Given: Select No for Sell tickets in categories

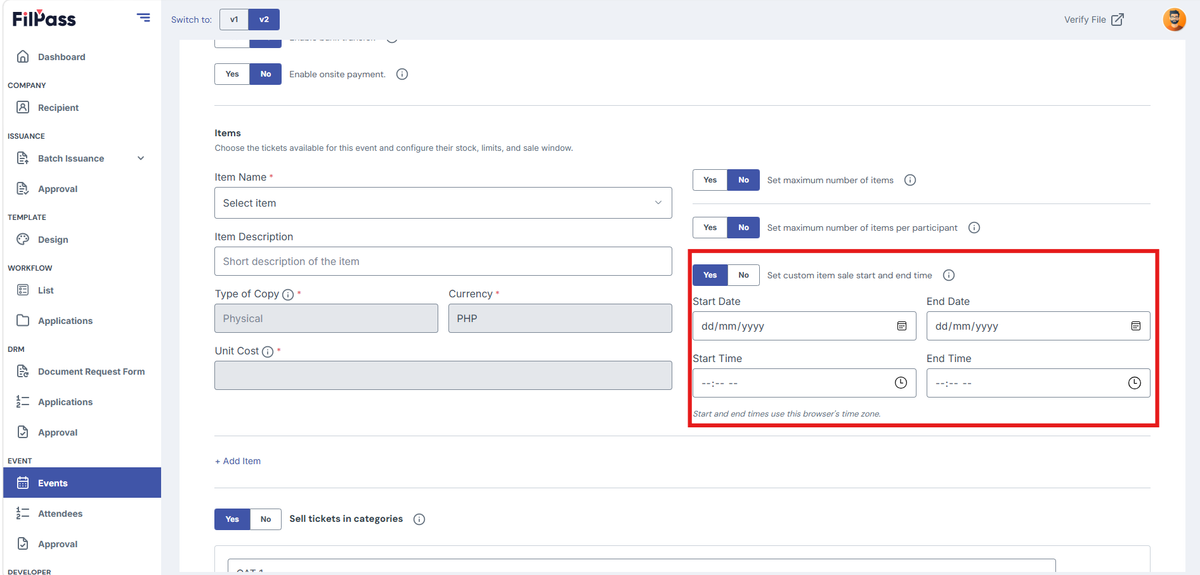Looking at the screenshot, I should click(x=265, y=519).
